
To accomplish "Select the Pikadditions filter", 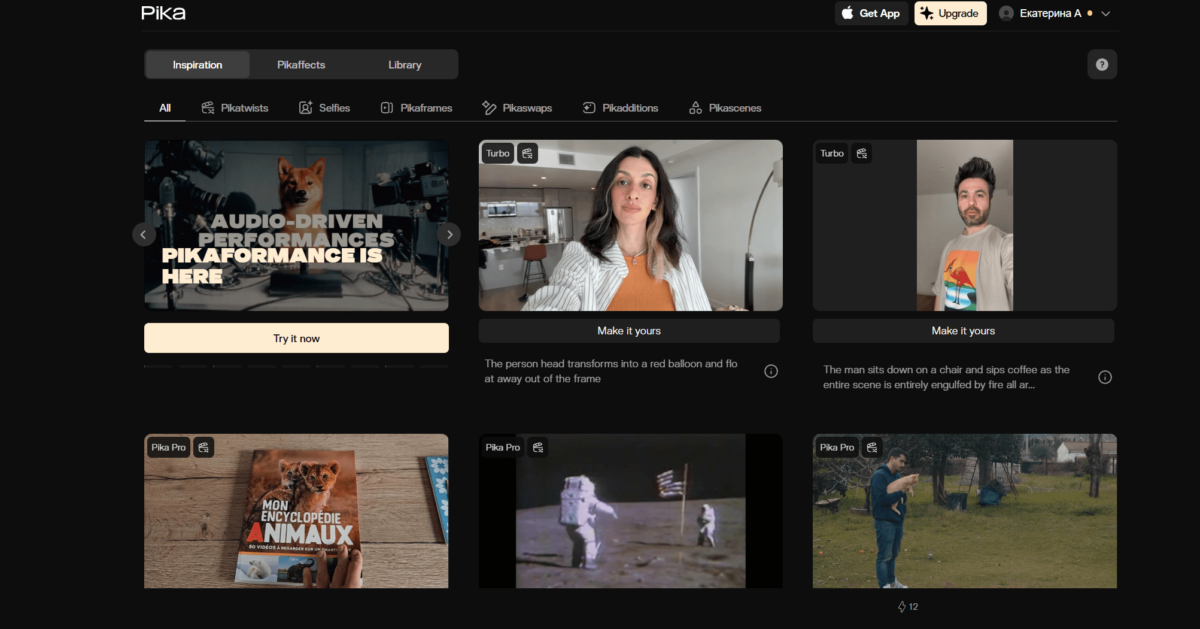I will (620, 108).
